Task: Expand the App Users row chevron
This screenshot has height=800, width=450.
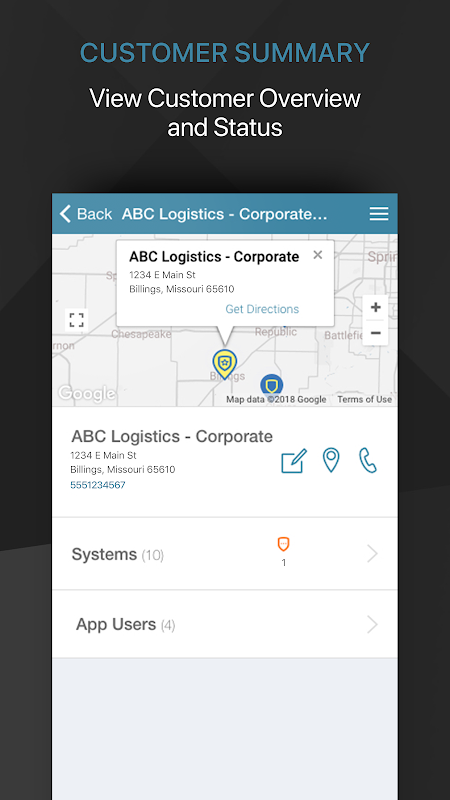Action: [372, 624]
